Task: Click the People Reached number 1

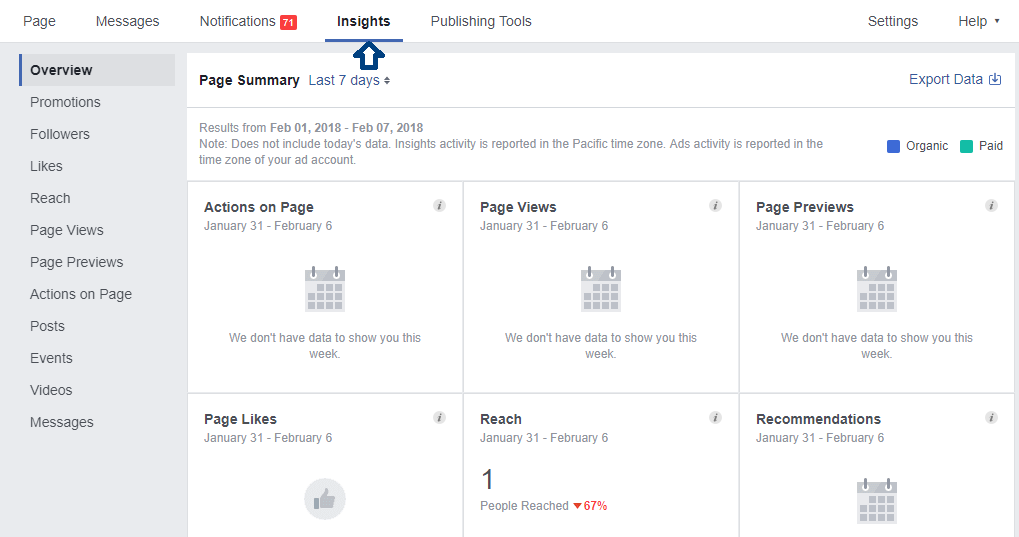Action: click(x=487, y=480)
